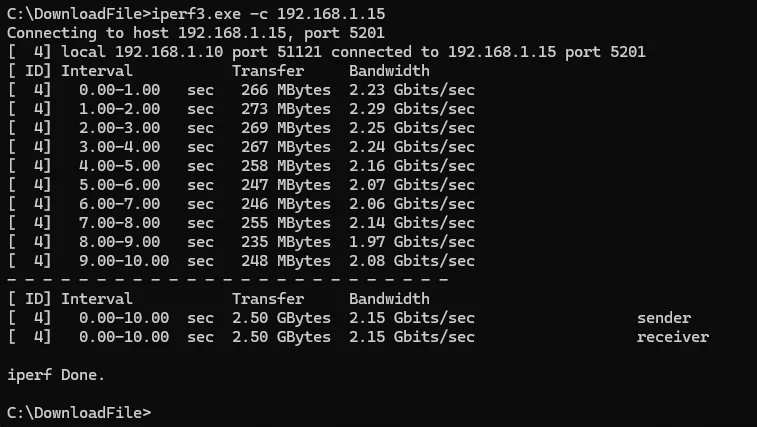Click the sender row's 2.50 GBytes value
Screen dimensions: 757x427
(281, 318)
